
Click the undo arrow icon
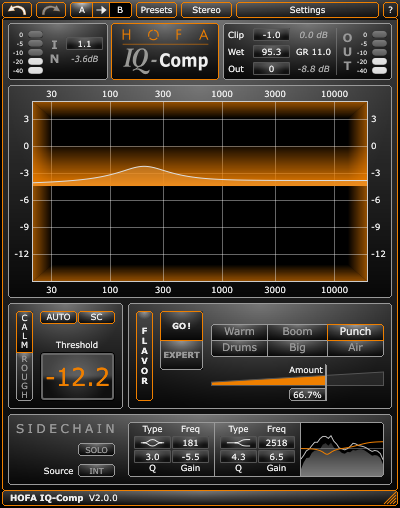pos(17,10)
